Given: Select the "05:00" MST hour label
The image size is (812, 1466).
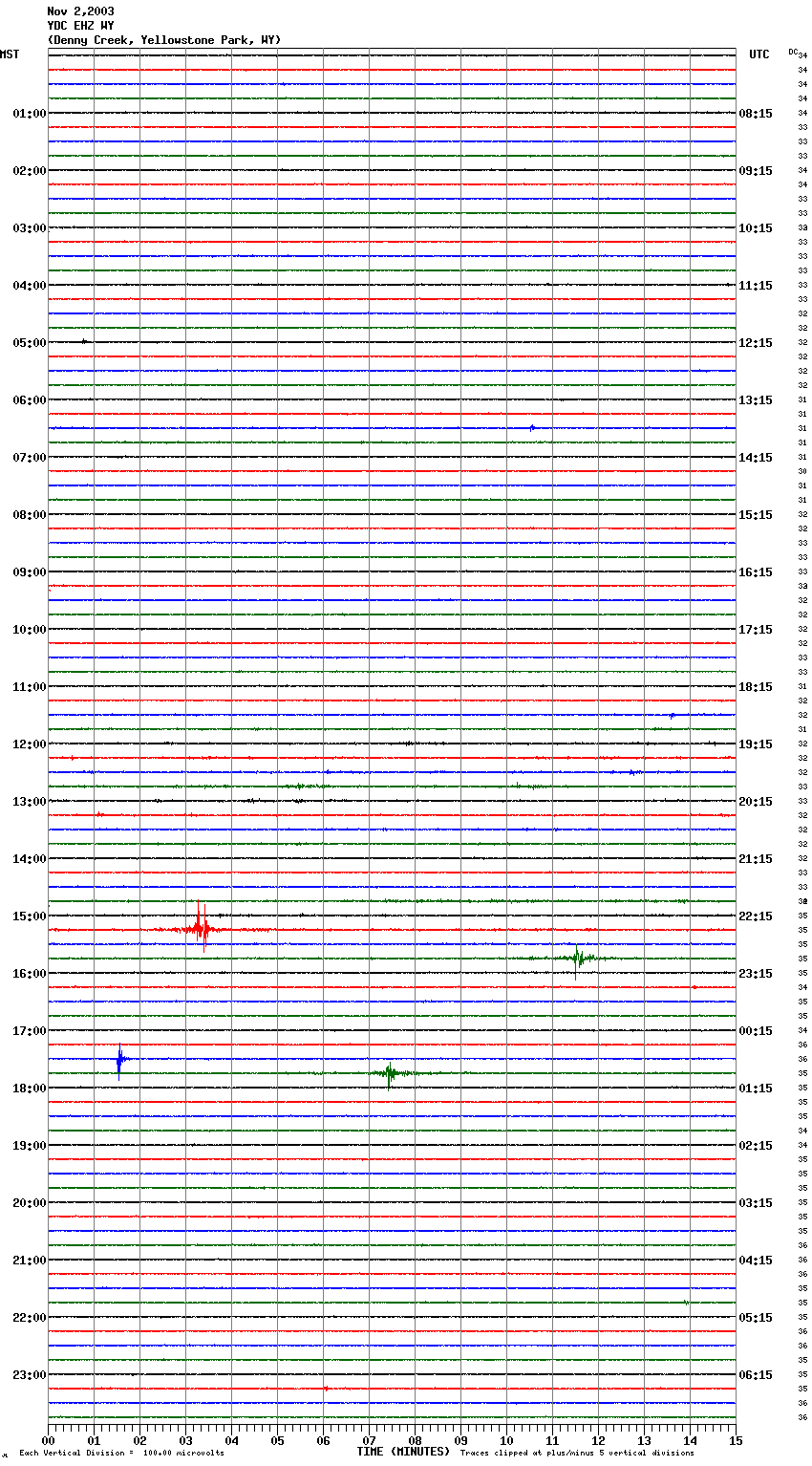Looking at the screenshot, I should click(x=30, y=343).
